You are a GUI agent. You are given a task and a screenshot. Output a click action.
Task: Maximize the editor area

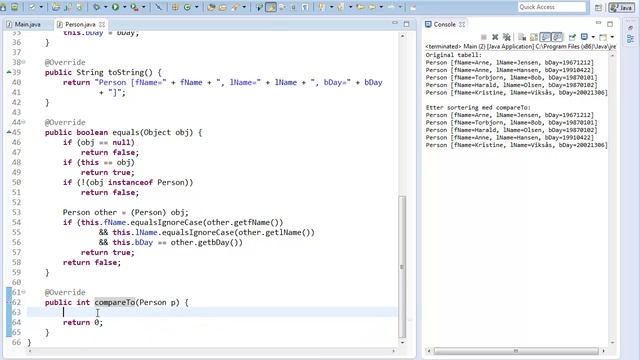point(406,24)
